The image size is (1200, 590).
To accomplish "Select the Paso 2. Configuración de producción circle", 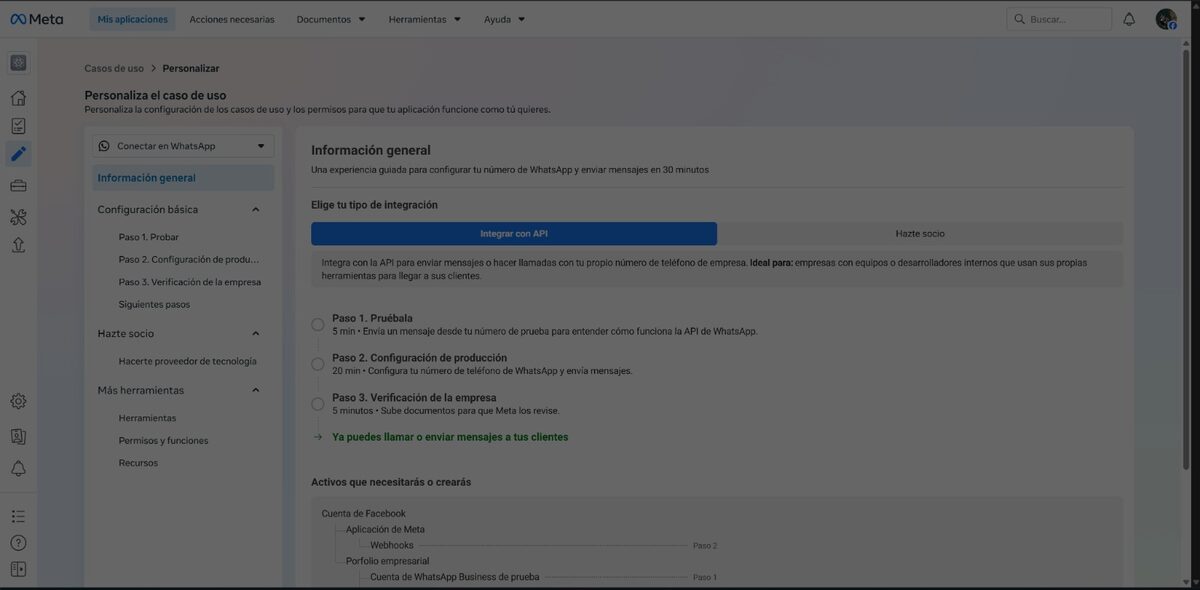I will (318, 364).
